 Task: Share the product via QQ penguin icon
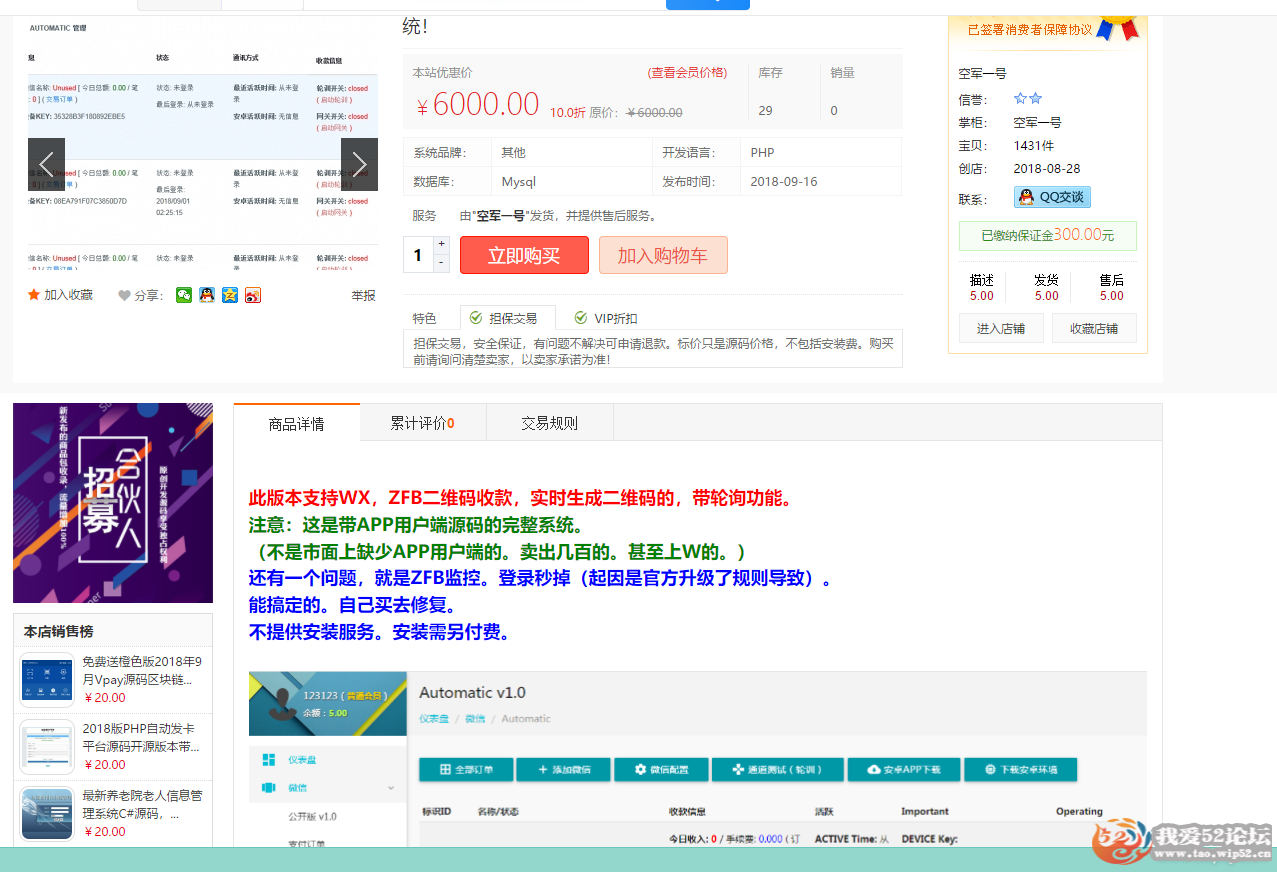click(207, 295)
